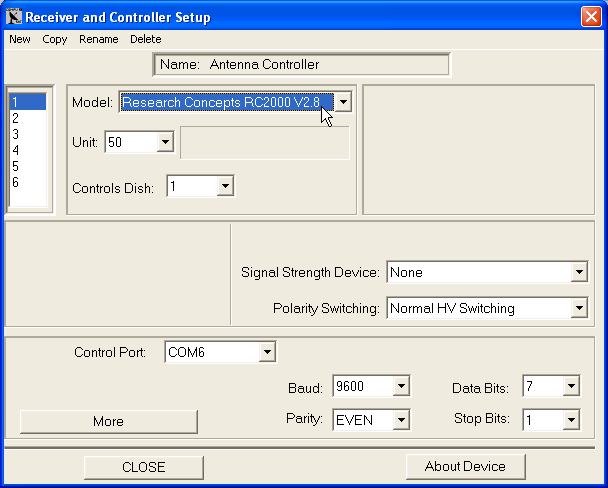Screen dimensions: 608x488
Task: Select device 5 in the list
Action: (28, 166)
